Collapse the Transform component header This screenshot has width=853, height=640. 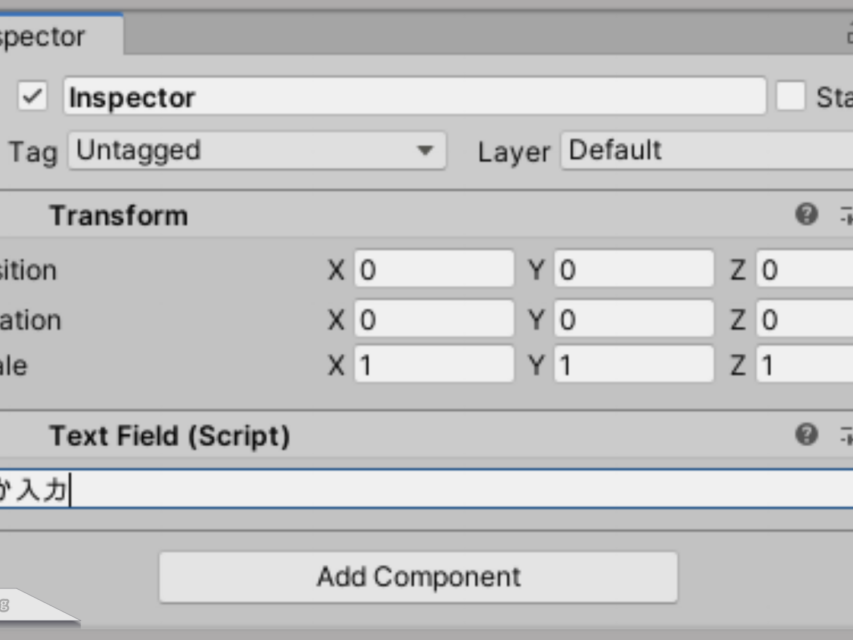click(119, 216)
